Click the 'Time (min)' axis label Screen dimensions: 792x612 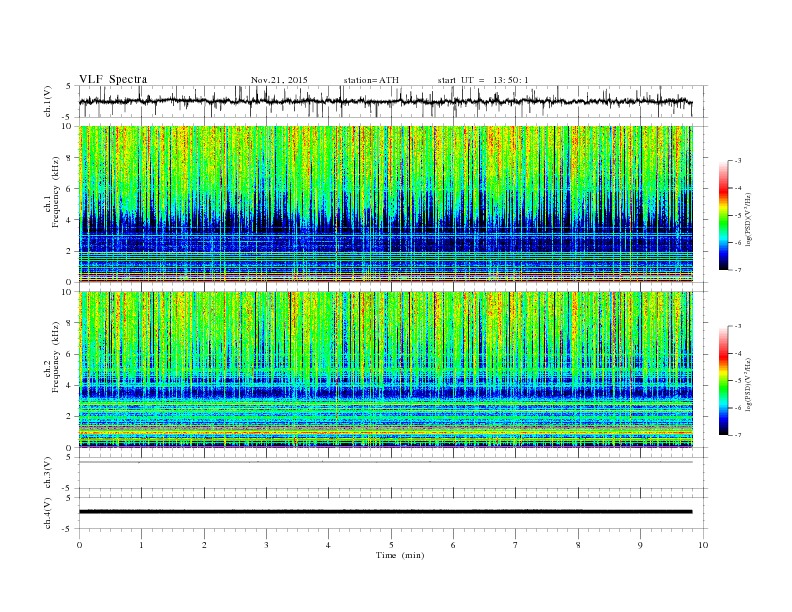pos(400,555)
